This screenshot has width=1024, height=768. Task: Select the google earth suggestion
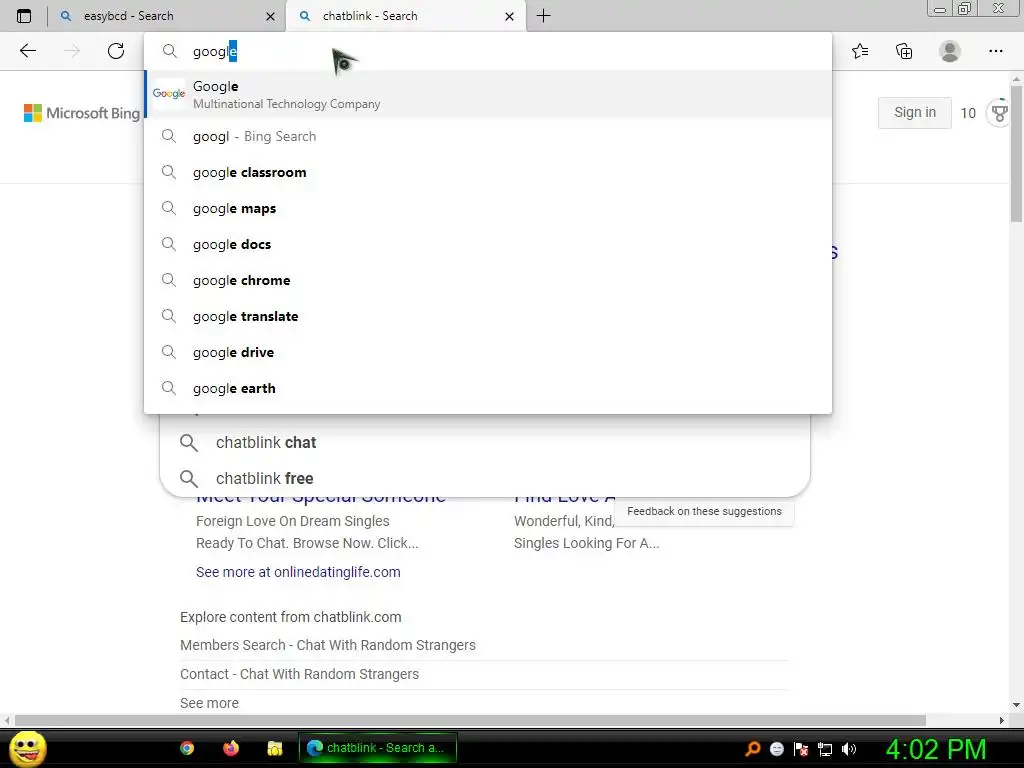point(488,388)
